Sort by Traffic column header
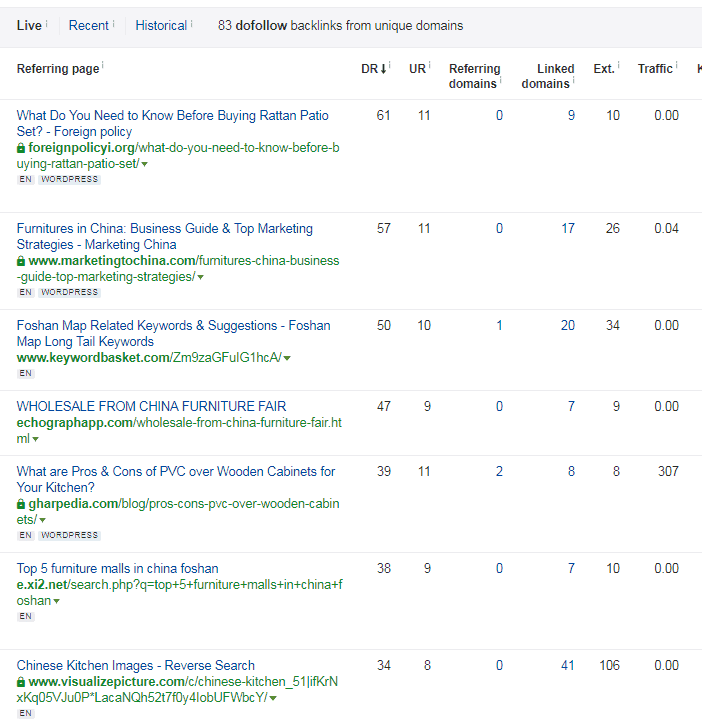702x721 pixels. tap(655, 69)
